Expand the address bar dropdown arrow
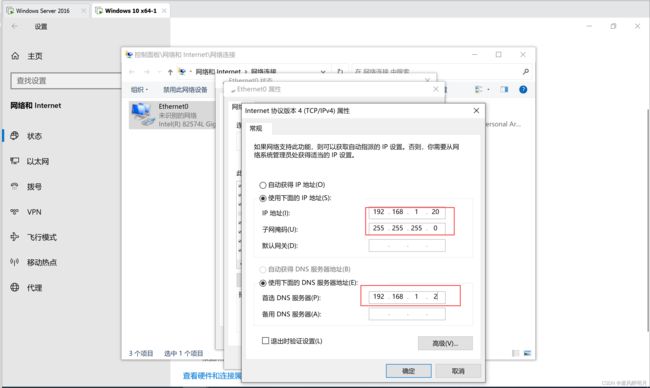 323,72
